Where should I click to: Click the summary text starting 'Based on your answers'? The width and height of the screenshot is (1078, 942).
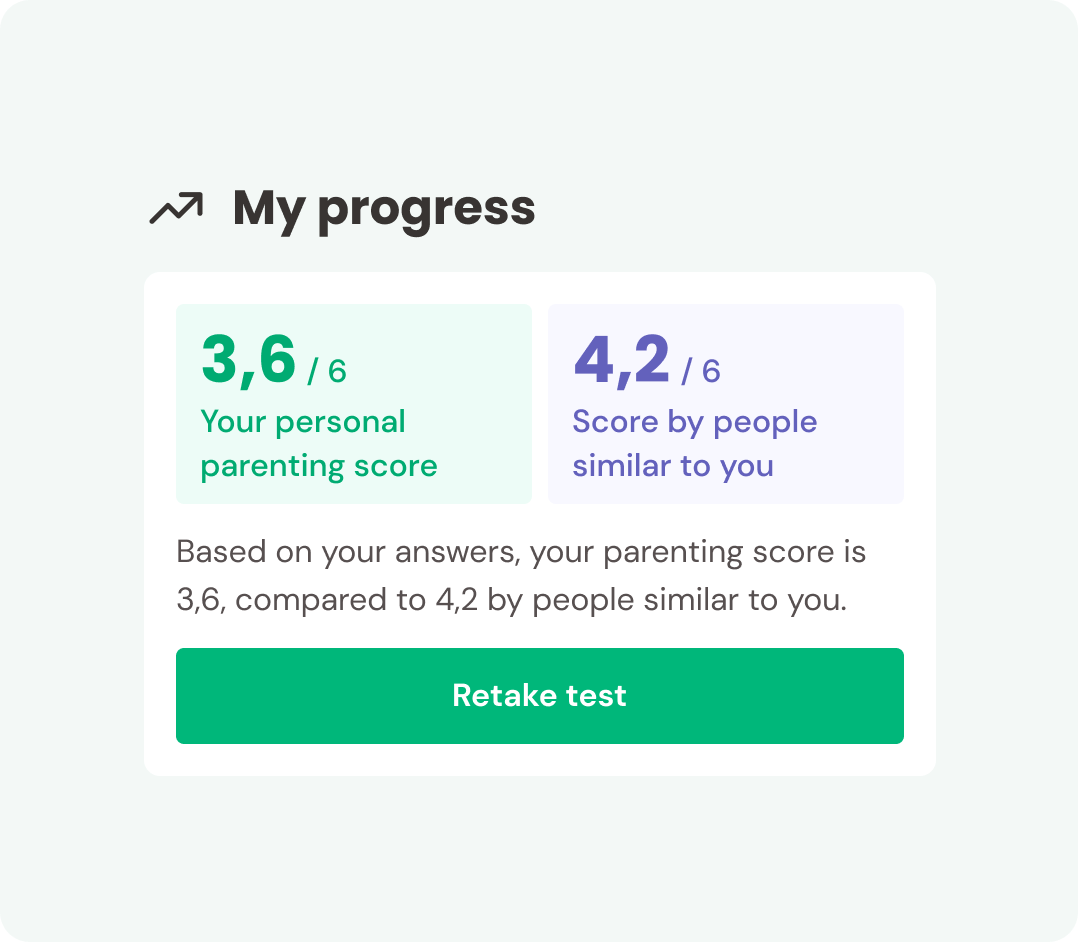coord(521,576)
